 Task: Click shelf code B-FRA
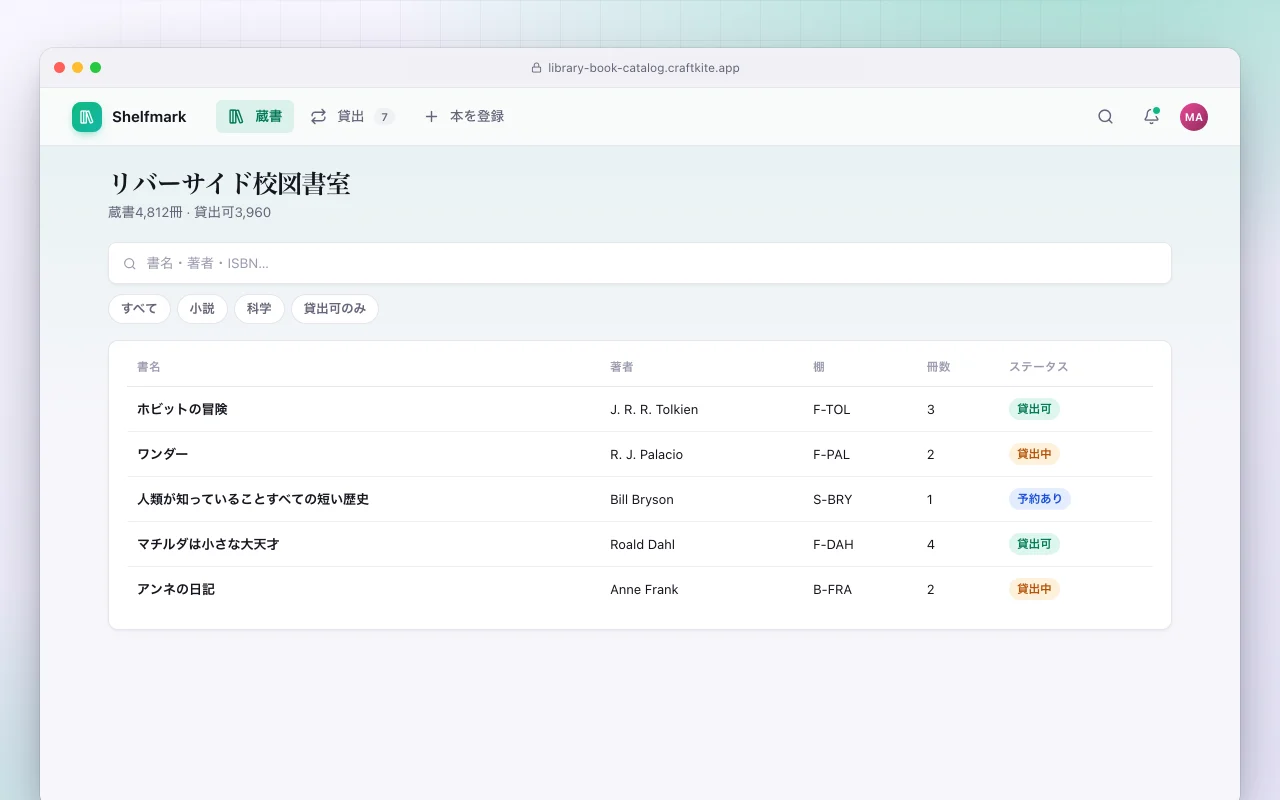(832, 590)
